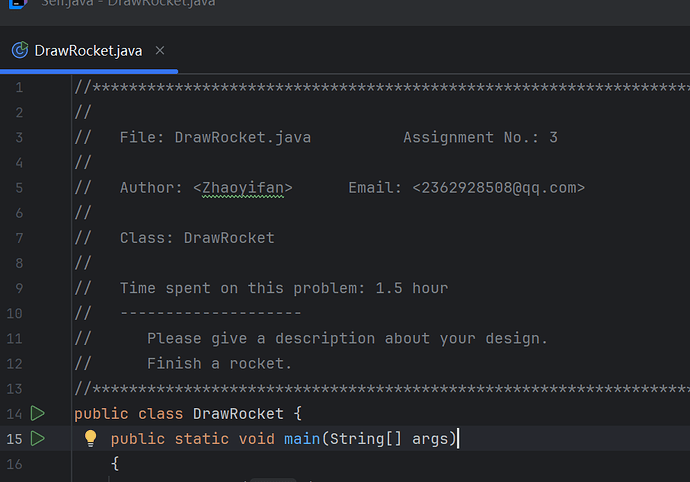This screenshot has height=482, width=690.
Task: Click the underlined author name Zhaoyifan
Action: [247, 188]
